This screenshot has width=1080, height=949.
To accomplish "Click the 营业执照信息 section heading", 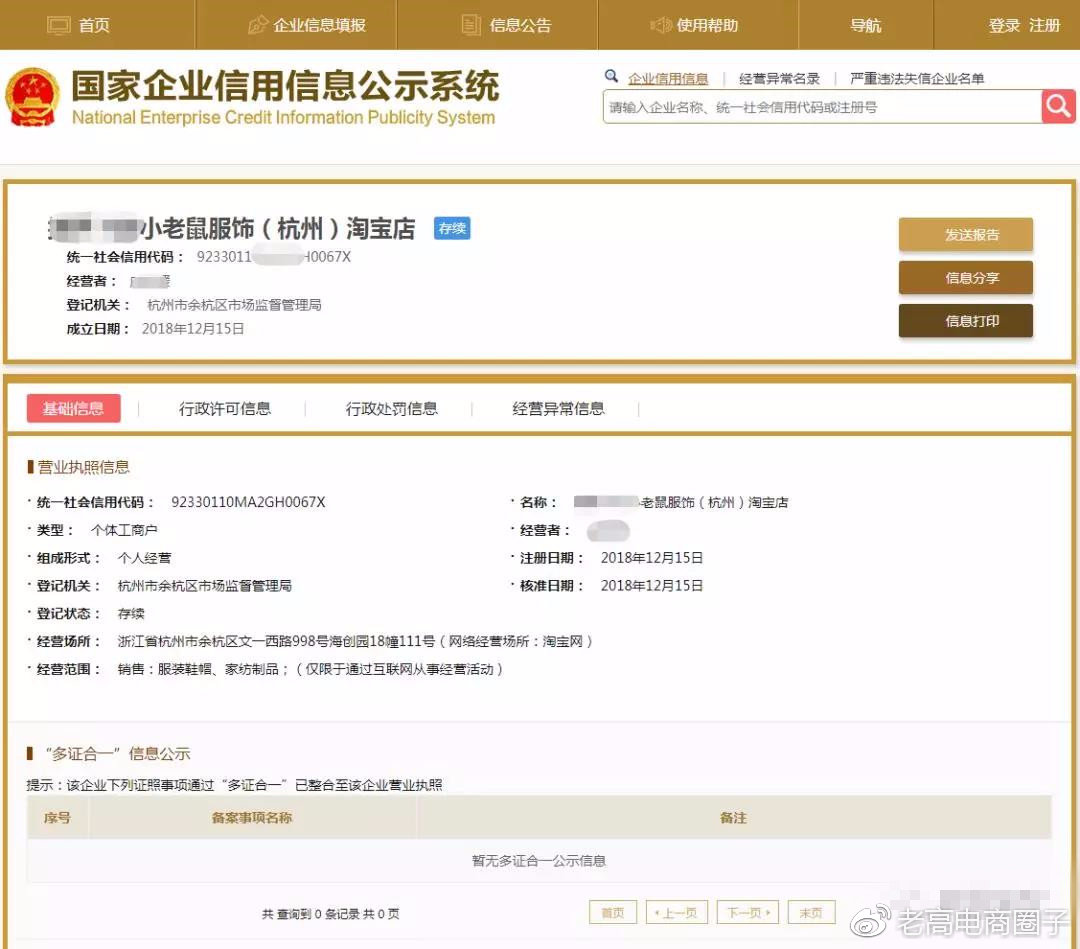I will (83, 467).
